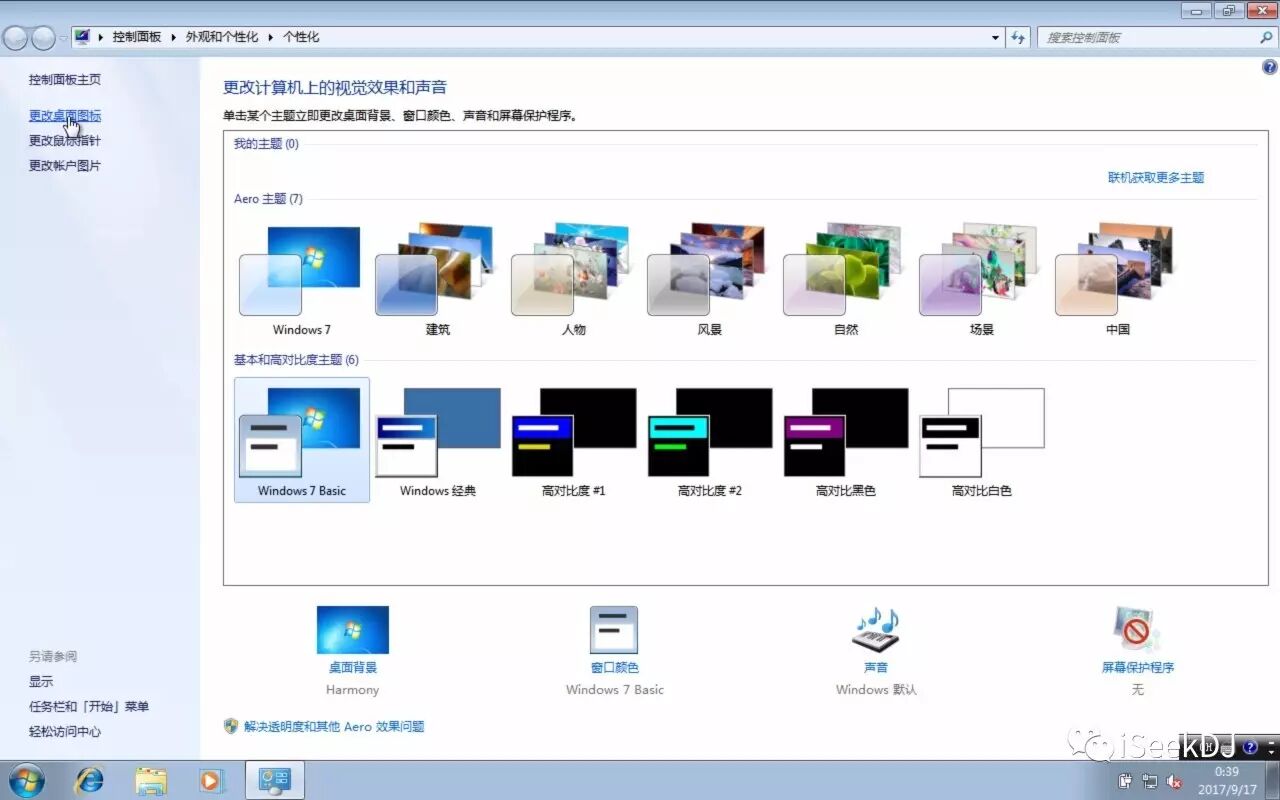Screen dimensions: 1280x800
Task: Click the Aero 主题 (7) heading
Action: (x=268, y=199)
